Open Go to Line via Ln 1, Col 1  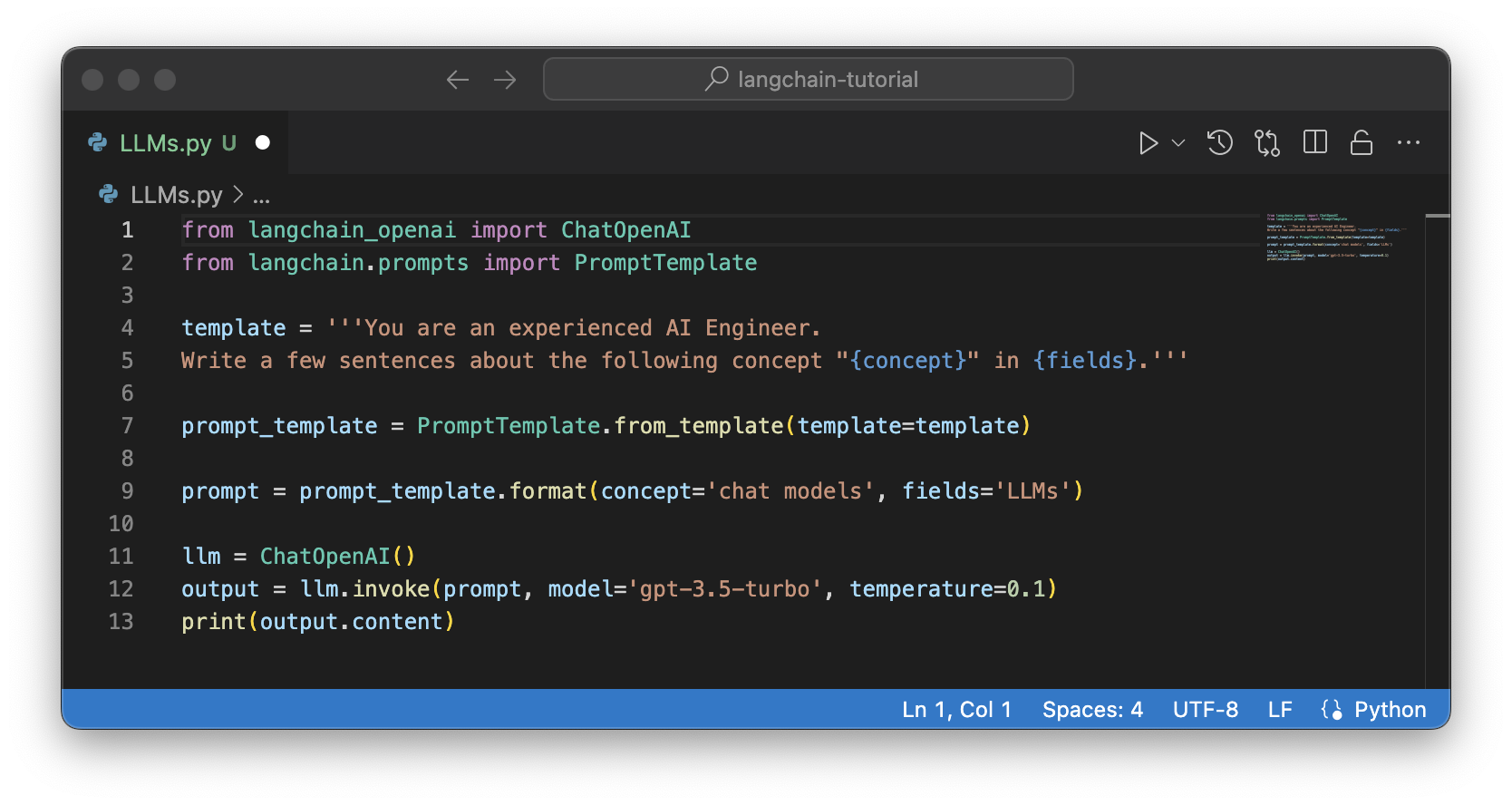(956, 710)
